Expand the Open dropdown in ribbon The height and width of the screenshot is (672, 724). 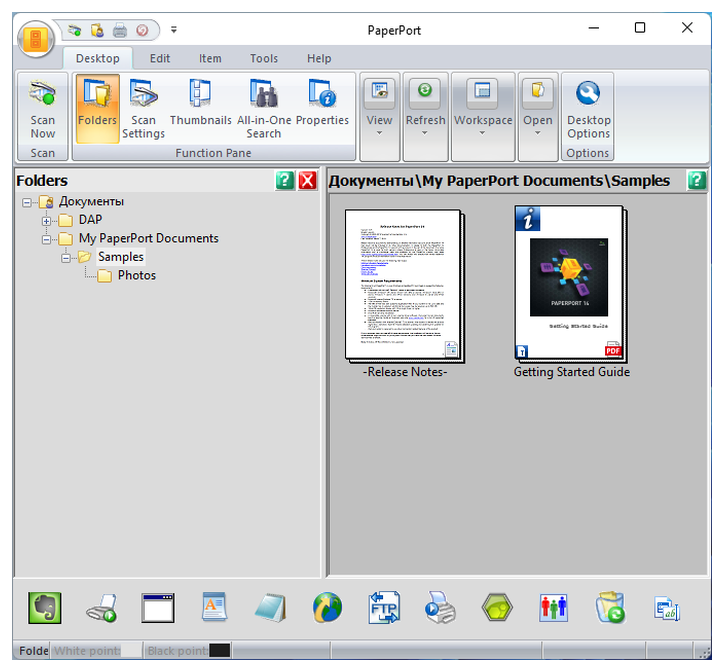tap(538, 116)
